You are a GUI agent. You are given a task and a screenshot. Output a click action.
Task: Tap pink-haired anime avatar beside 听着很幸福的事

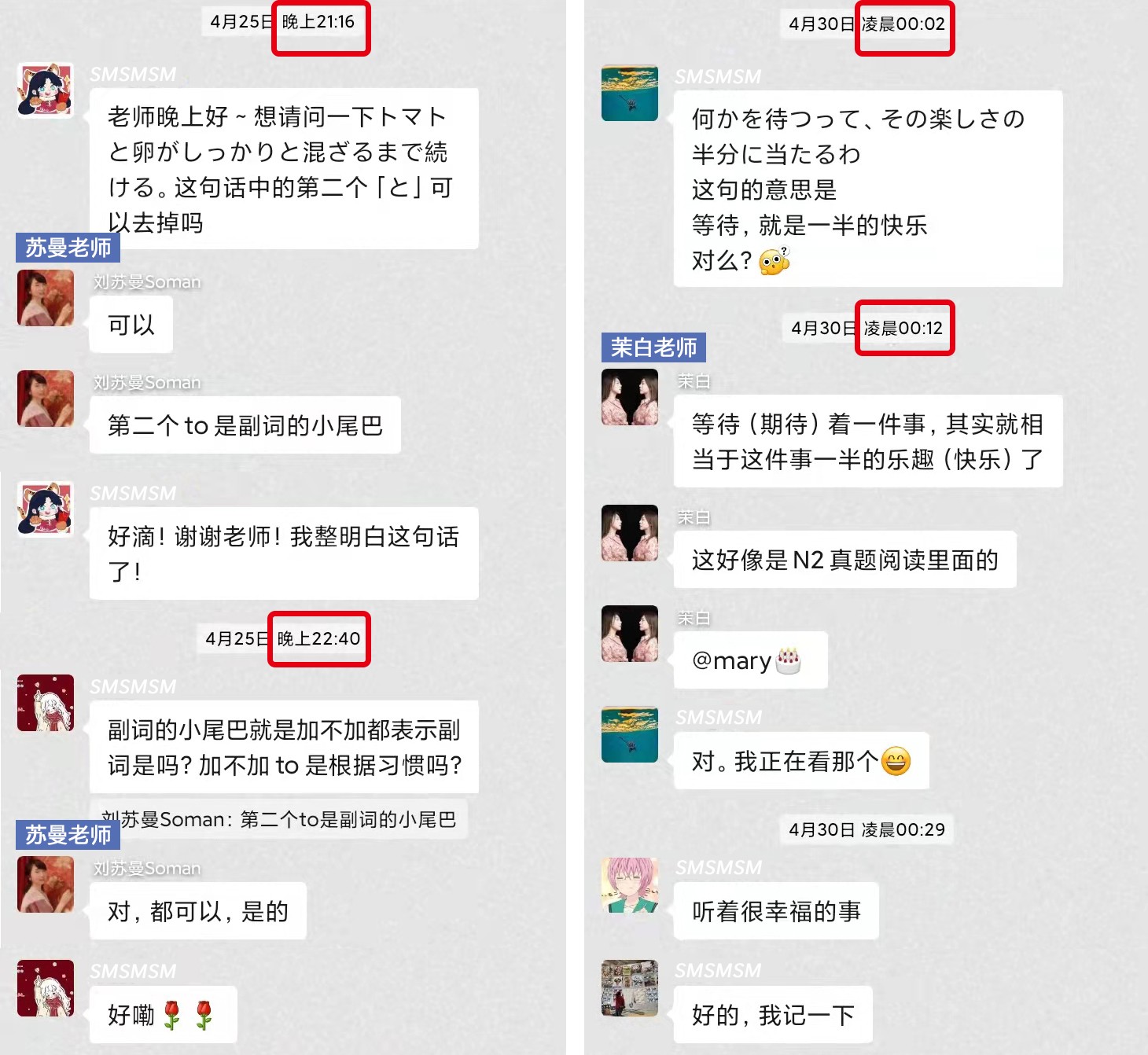point(630,885)
